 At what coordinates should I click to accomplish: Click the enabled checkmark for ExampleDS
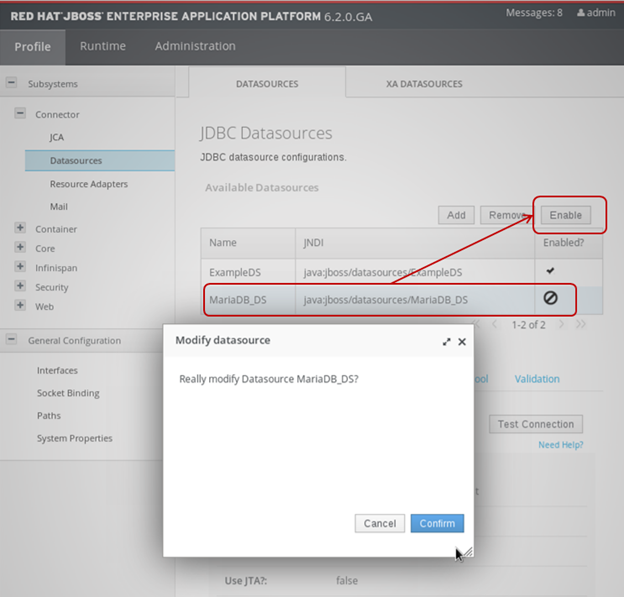pos(550,271)
